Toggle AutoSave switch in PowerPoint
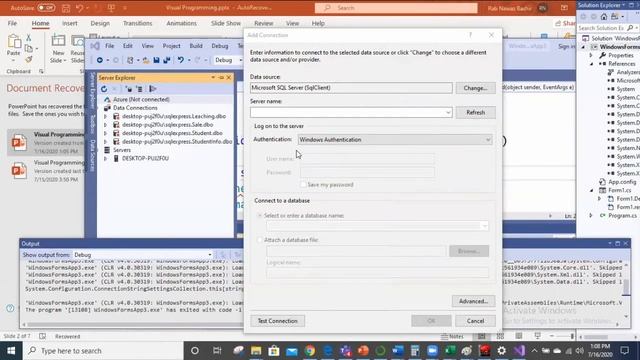 46,8
